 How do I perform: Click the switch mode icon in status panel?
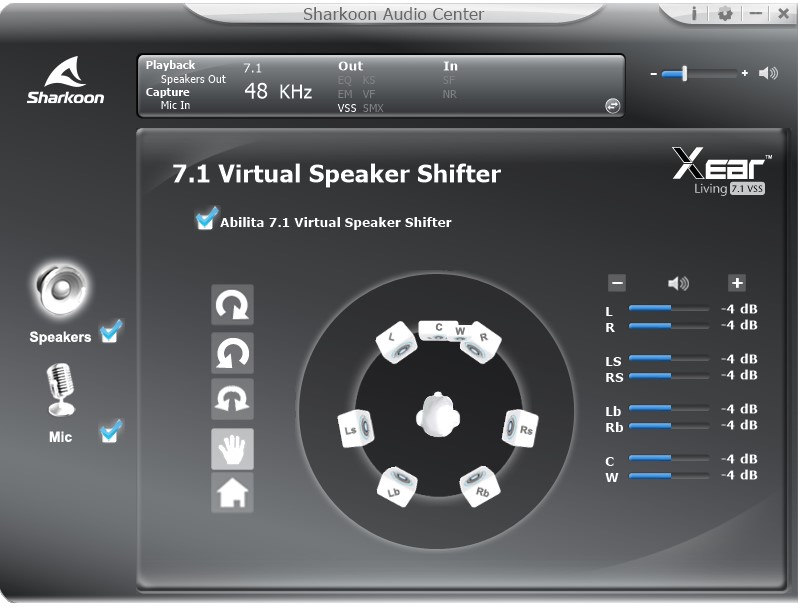point(613,106)
